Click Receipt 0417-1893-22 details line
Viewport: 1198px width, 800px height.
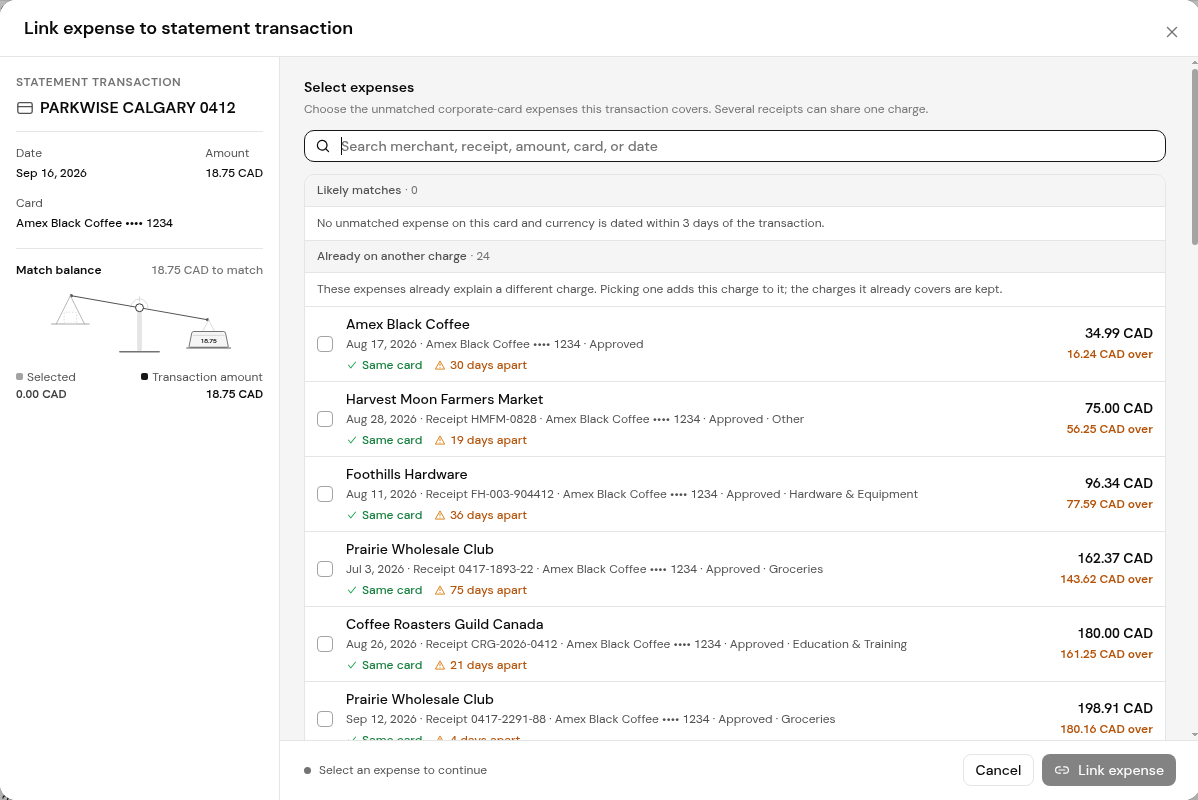click(584, 568)
